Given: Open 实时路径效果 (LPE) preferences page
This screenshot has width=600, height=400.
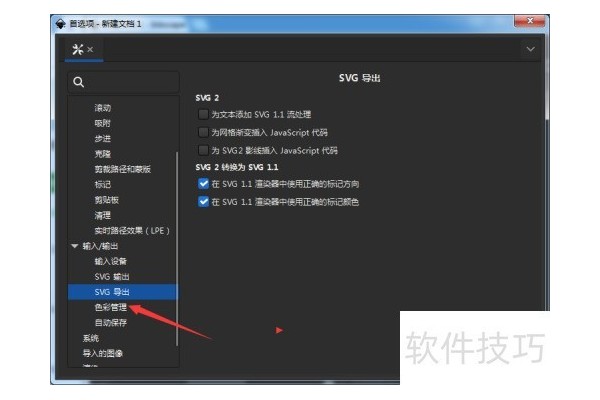Looking at the screenshot, I should 132,230.
